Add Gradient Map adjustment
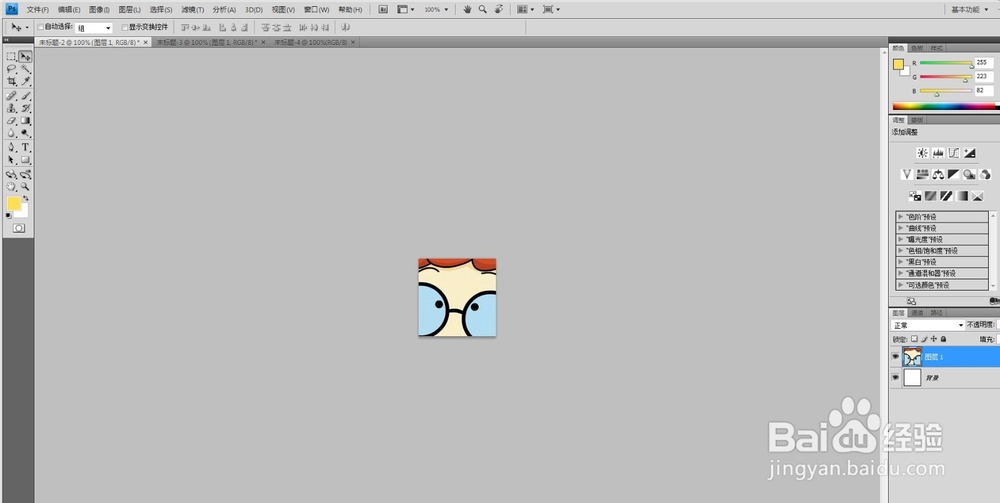 pos(962,196)
